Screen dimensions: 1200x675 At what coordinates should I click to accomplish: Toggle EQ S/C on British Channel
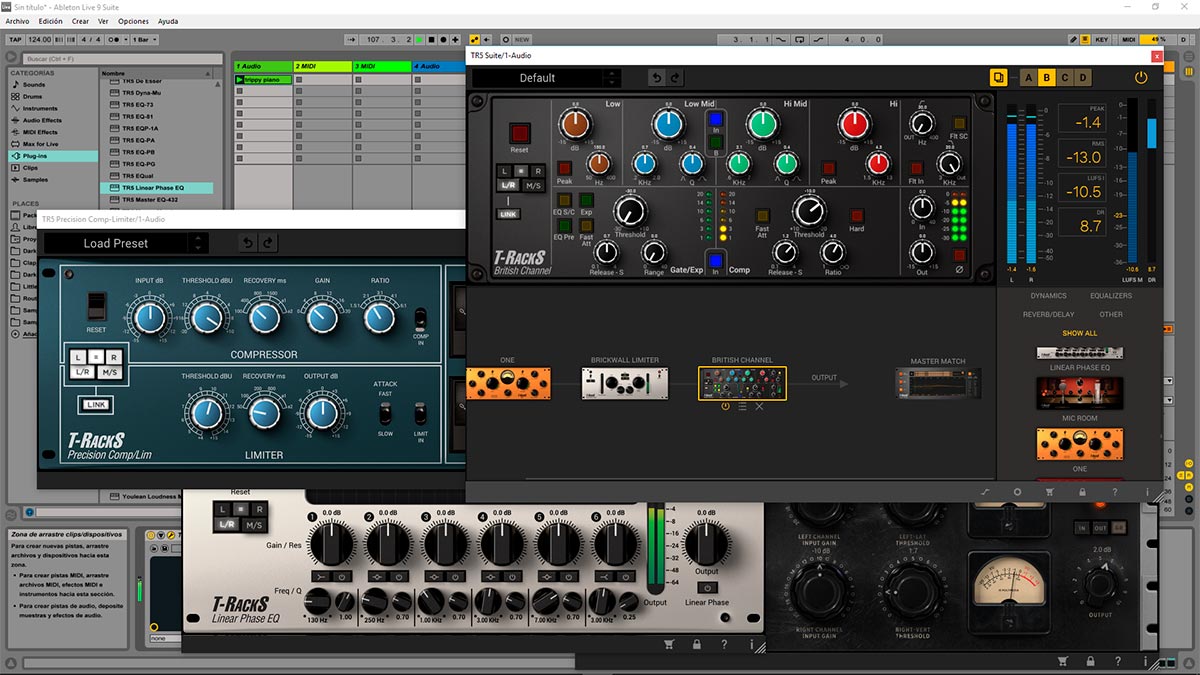click(x=563, y=200)
